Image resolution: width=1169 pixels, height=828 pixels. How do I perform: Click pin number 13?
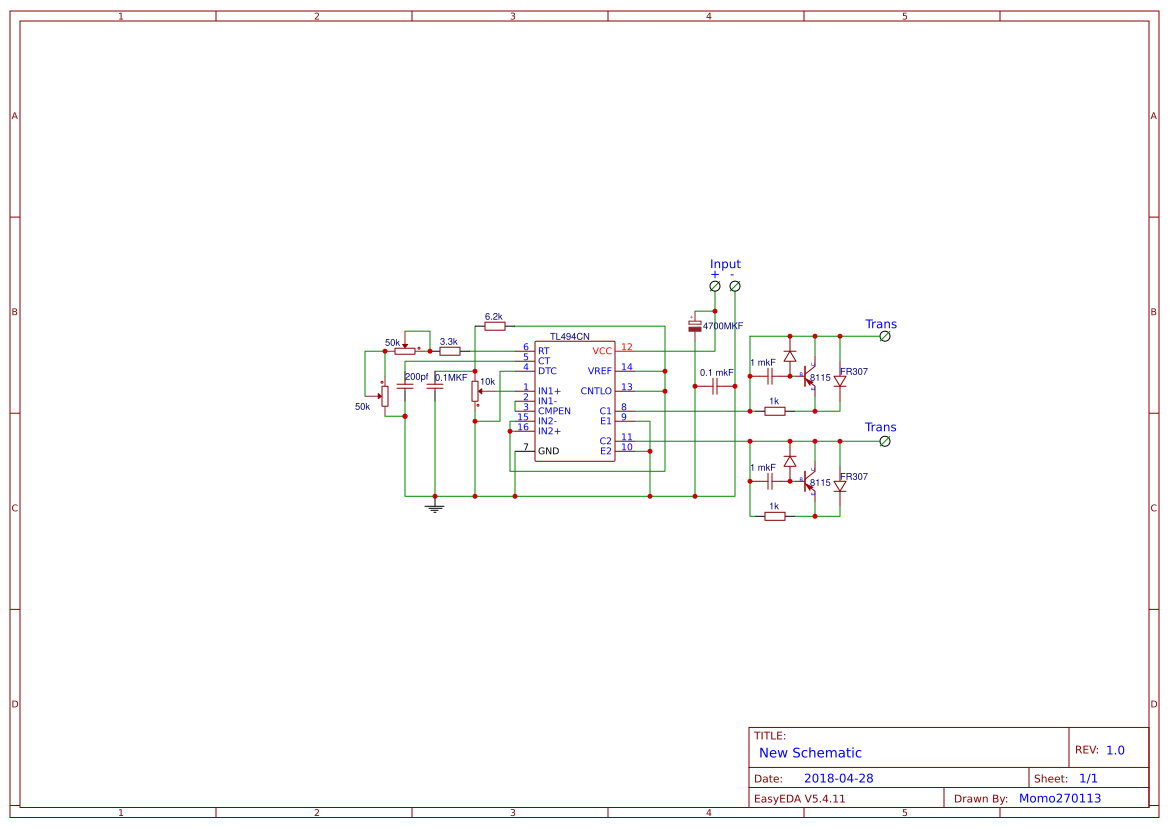626,387
